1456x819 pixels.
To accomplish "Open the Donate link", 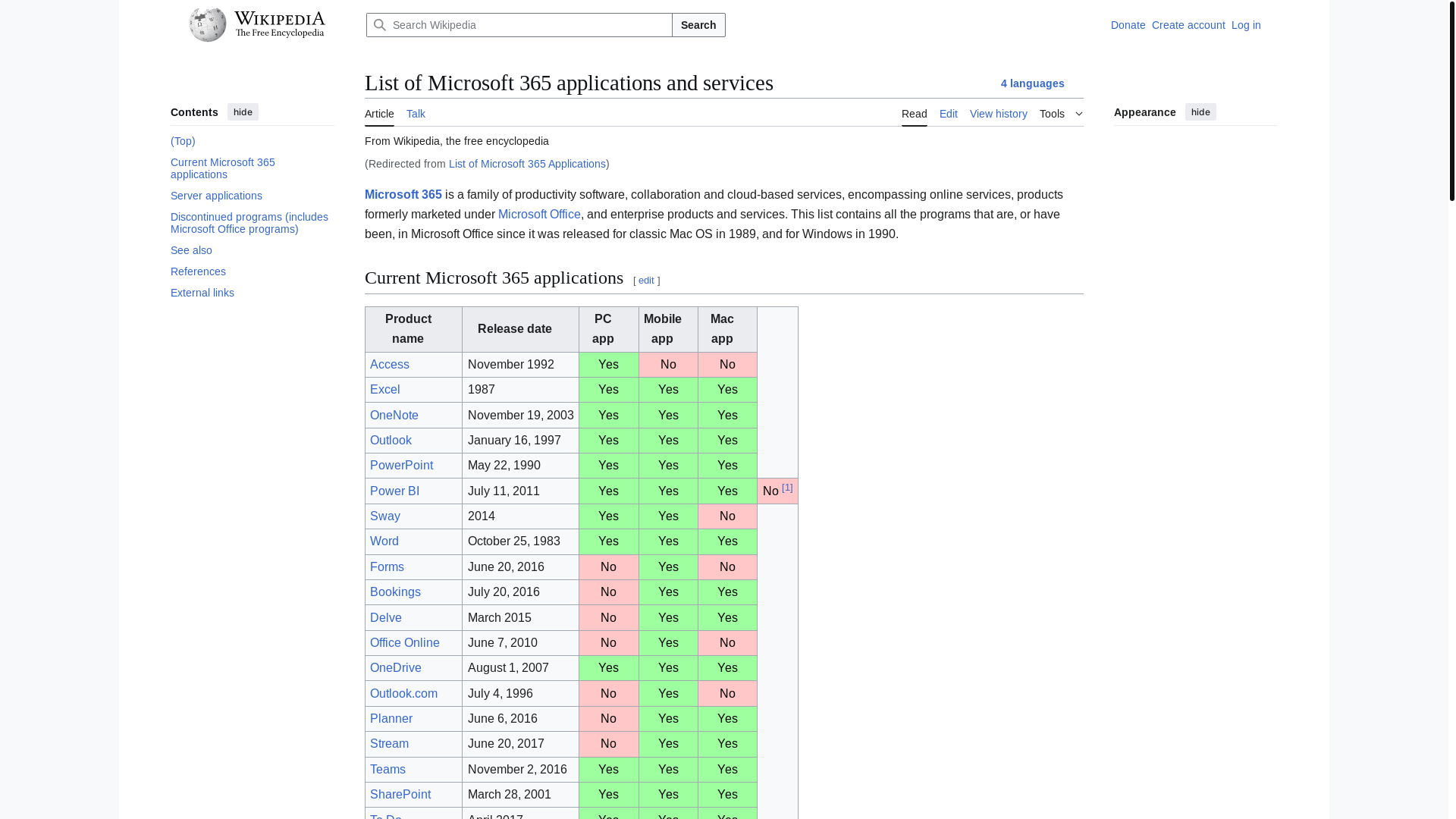I will pyautogui.click(x=1128, y=25).
